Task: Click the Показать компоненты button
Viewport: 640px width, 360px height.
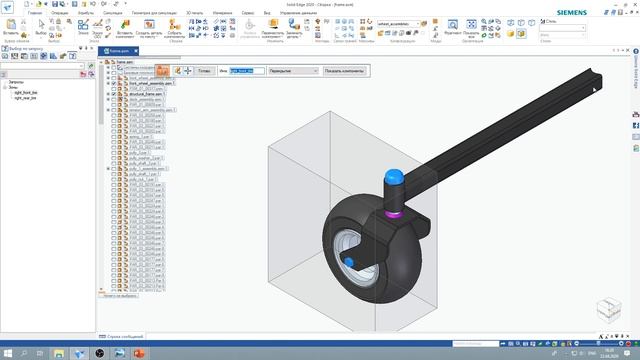Action: coord(344,71)
